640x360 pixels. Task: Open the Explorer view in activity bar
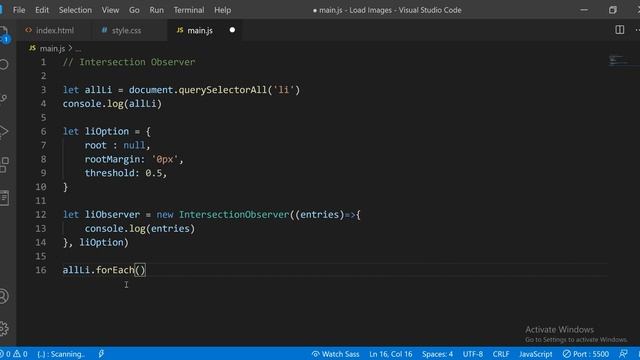(x=3, y=33)
